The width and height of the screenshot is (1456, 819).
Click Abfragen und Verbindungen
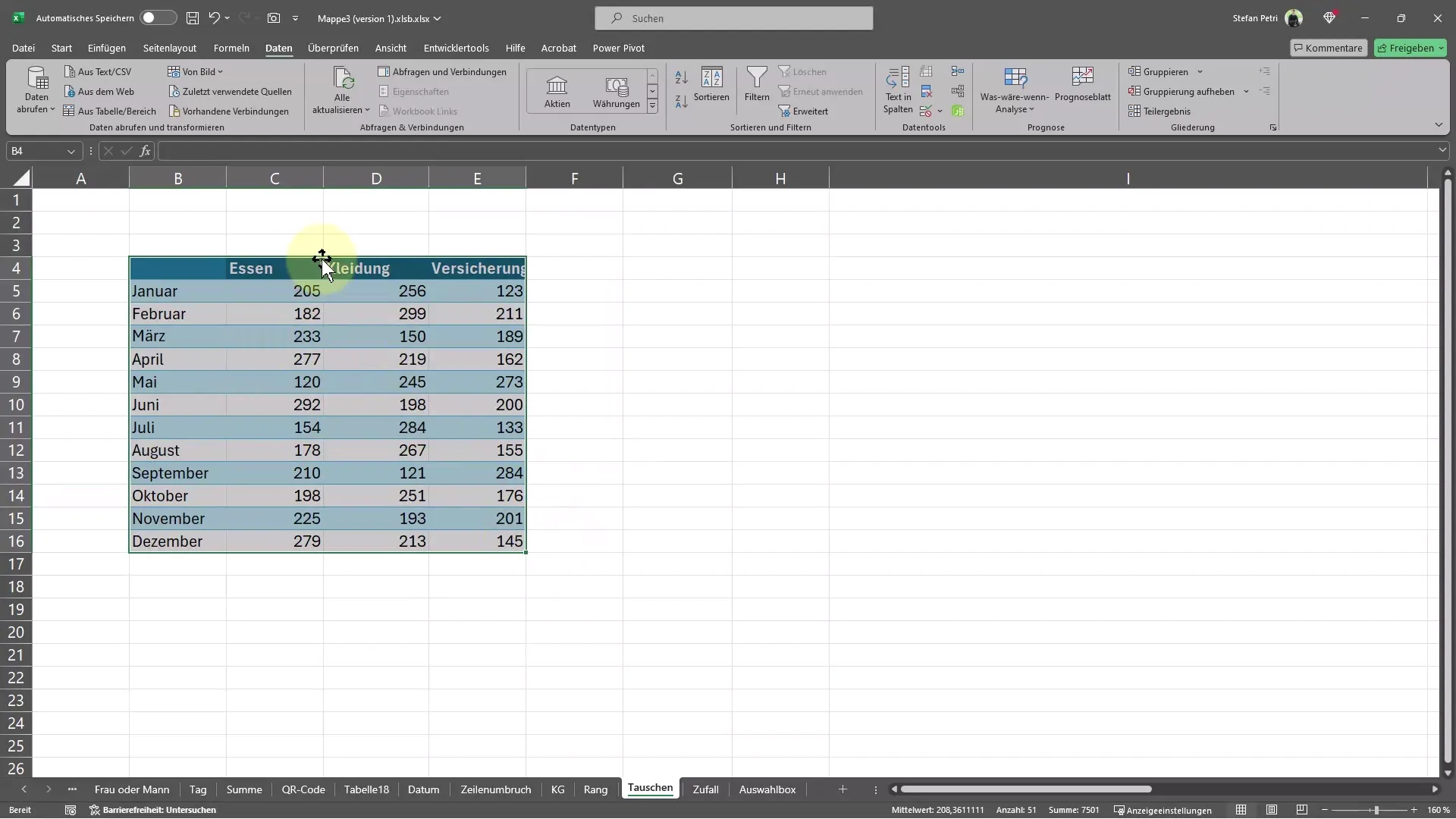tap(442, 72)
